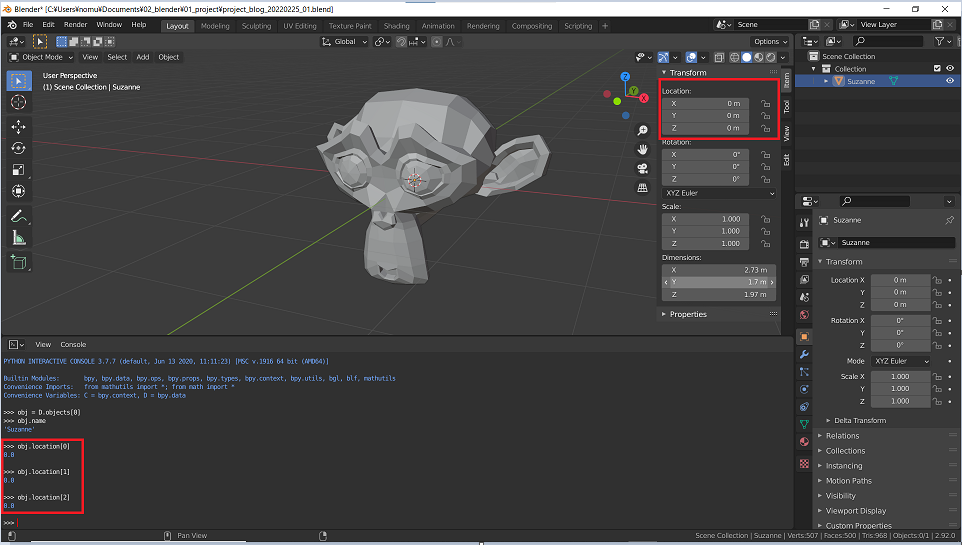Toggle the lock for Location X

pyautogui.click(x=766, y=104)
